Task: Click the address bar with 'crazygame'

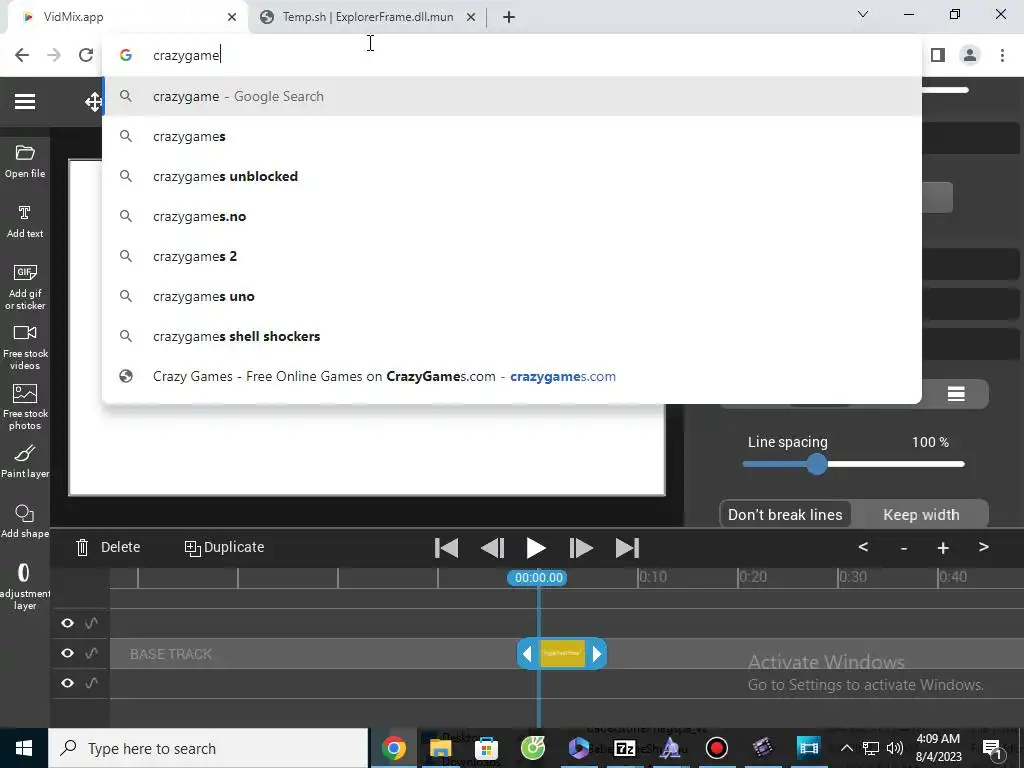Action: pos(512,55)
